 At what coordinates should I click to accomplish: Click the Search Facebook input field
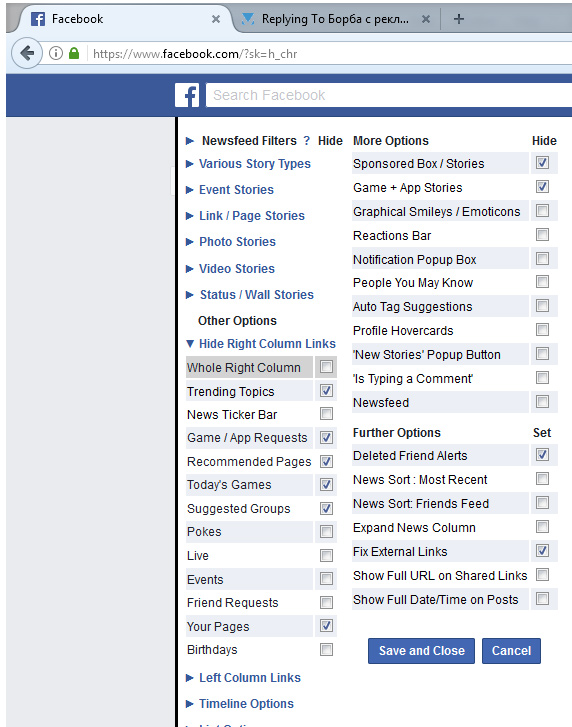[x=388, y=95]
